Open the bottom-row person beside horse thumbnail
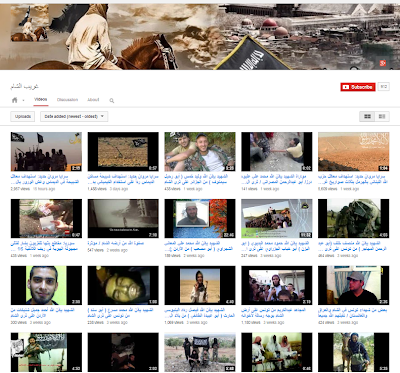 point(353,352)
